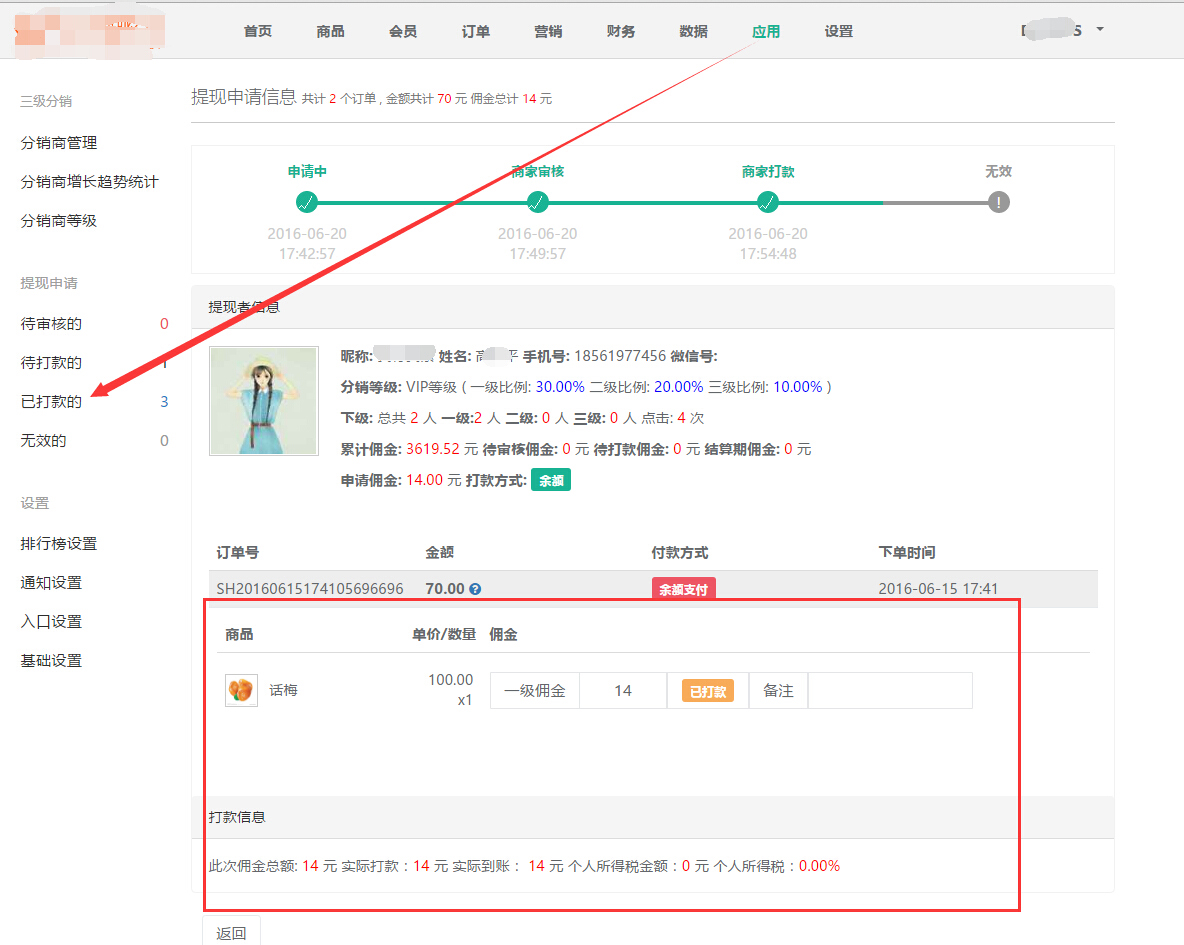Viewport: 1184px width, 945px height.
Task: Click the applicant's avatar picture
Action: [x=264, y=401]
